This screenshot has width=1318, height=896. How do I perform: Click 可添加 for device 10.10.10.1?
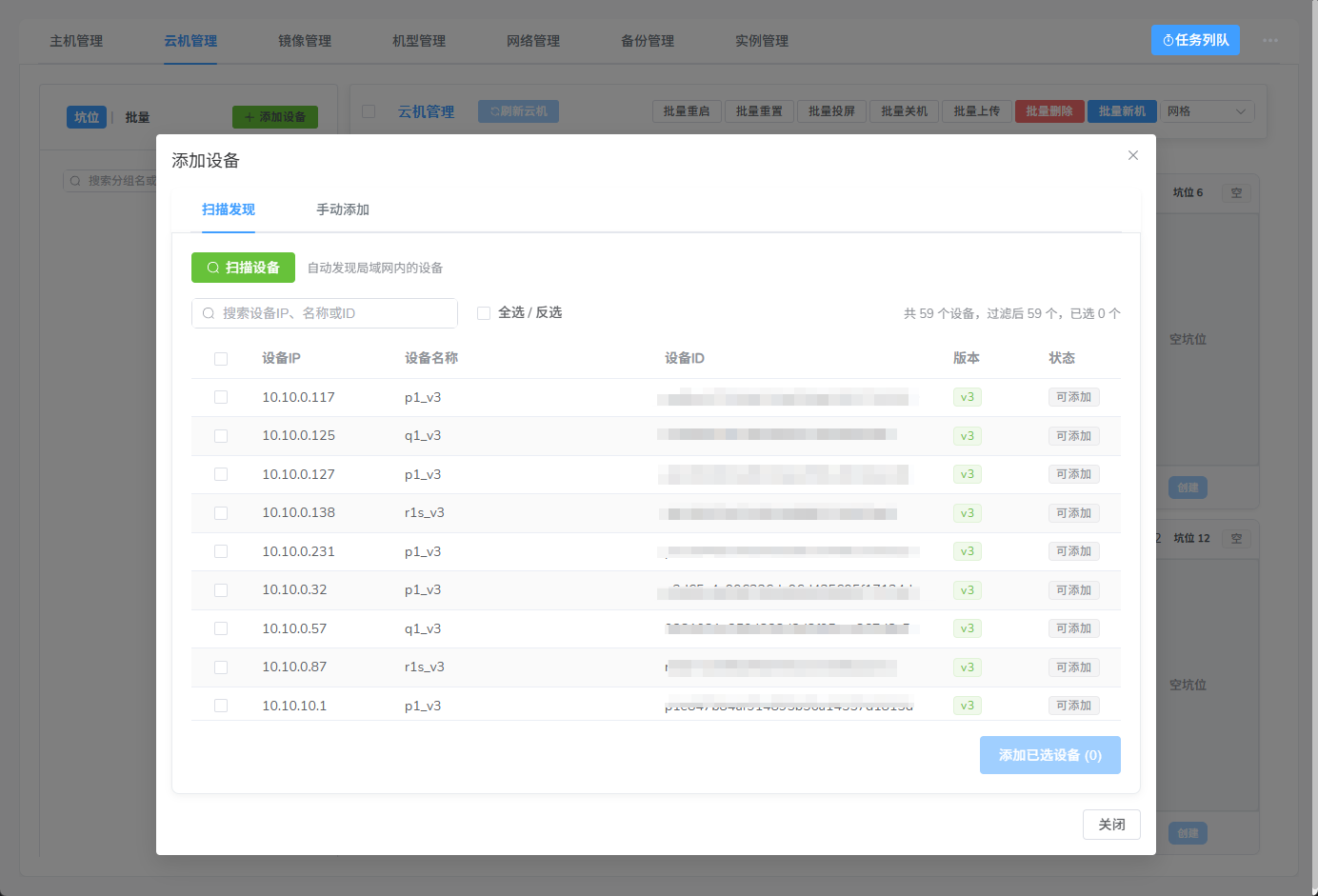pyautogui.click(x=1073, y=705)
